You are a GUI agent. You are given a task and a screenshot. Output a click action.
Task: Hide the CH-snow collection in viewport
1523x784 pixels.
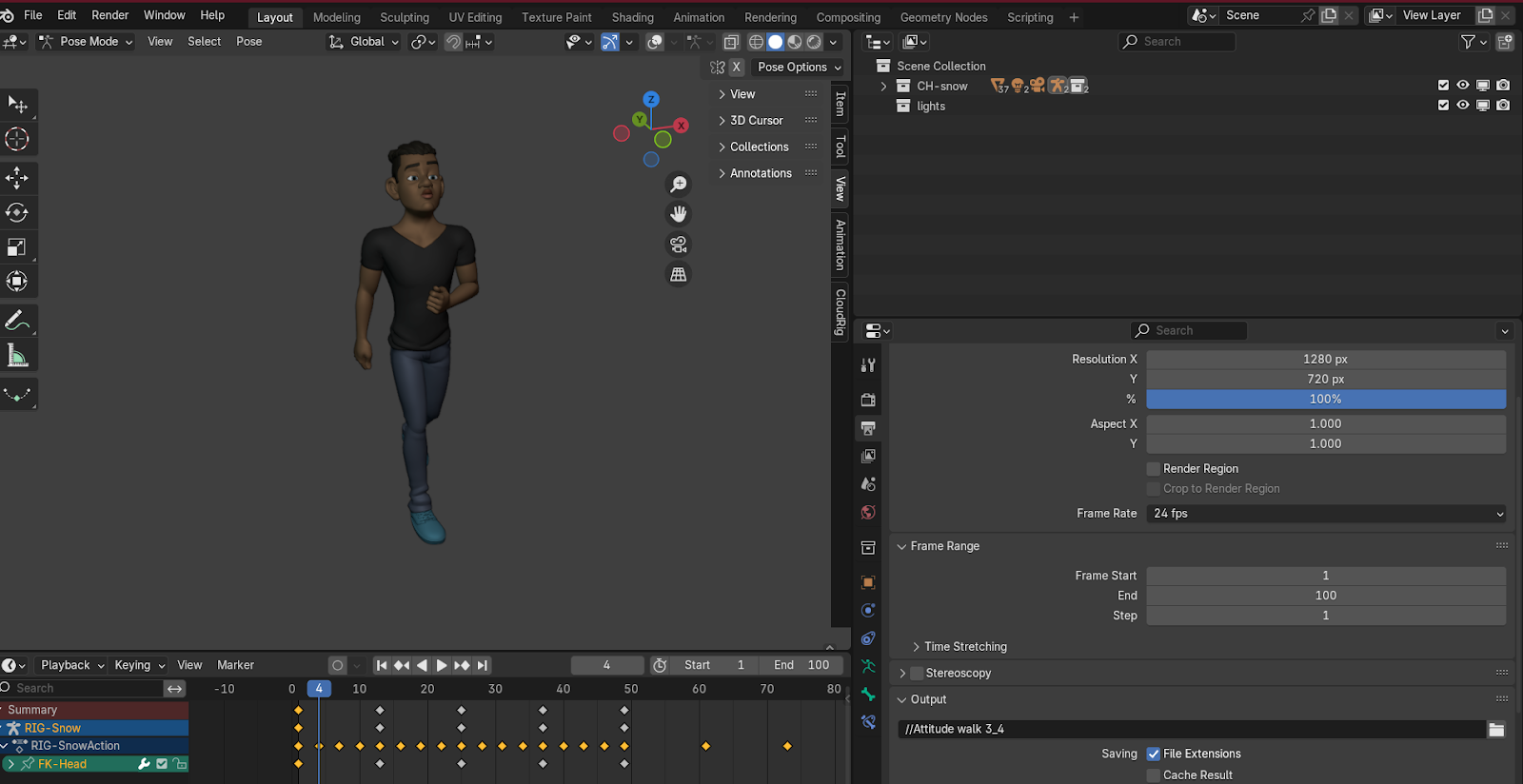point(1463,86)
